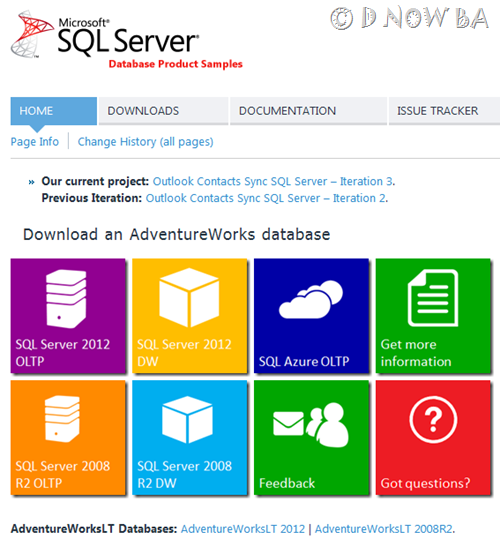The height and width of the screenshot is (539, 500).
Task: Click the Get more information label
Action: [x=416, y=353]
